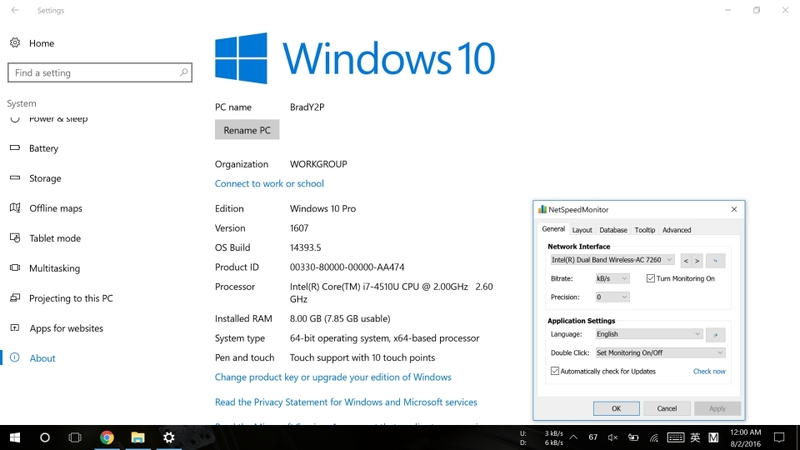800x450 pixels.
Task: Open File Explorer from taskbar
Action: [x=138, y=437]
